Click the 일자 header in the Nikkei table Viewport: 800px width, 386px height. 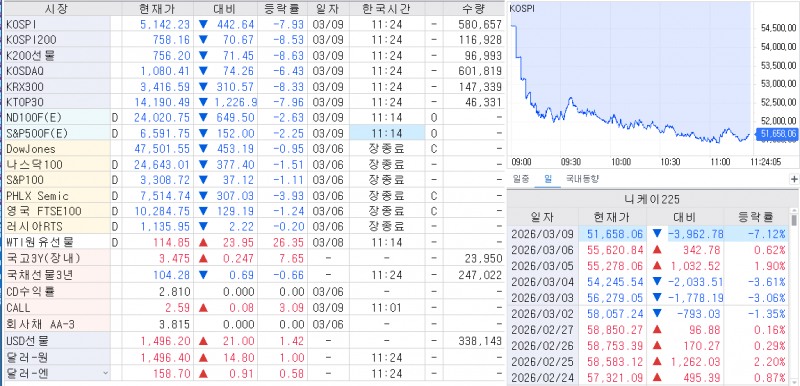pos(542,217)
